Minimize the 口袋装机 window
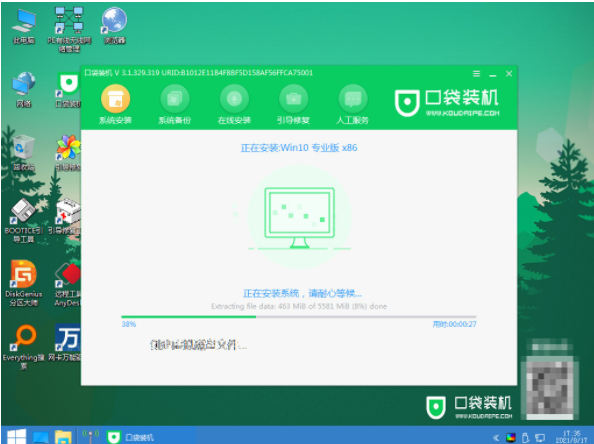 point(492,75)
